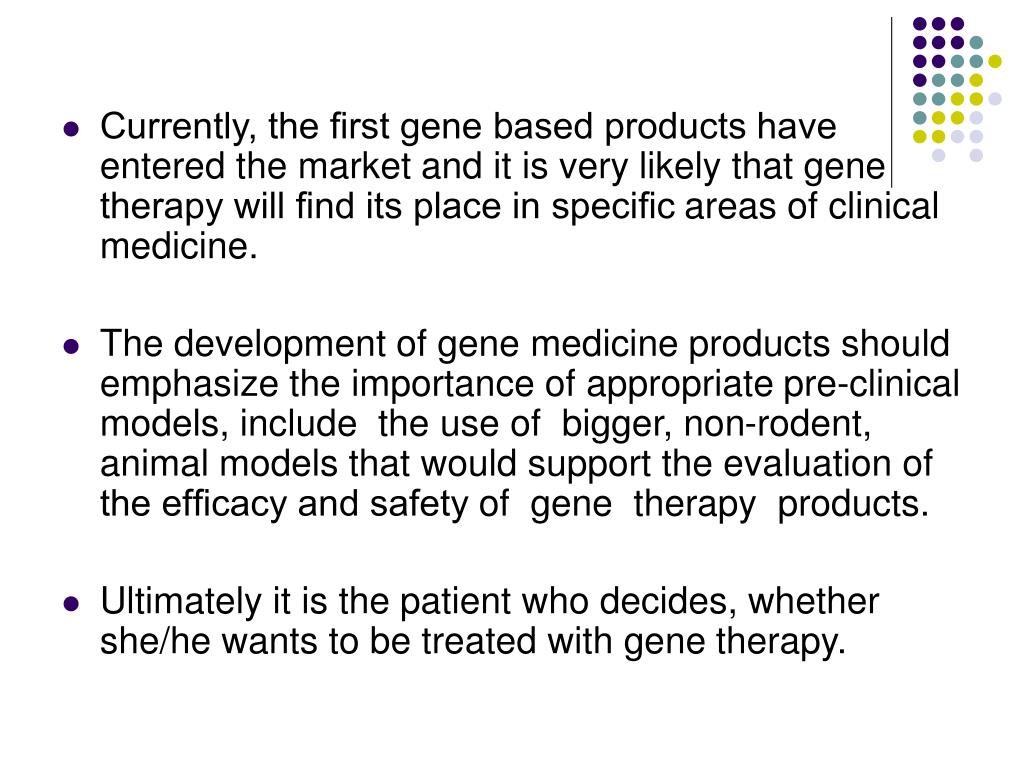Select the word 'Currently' in first bullet
This screenshot has width=1024, height=768.
tap(172, 128)
